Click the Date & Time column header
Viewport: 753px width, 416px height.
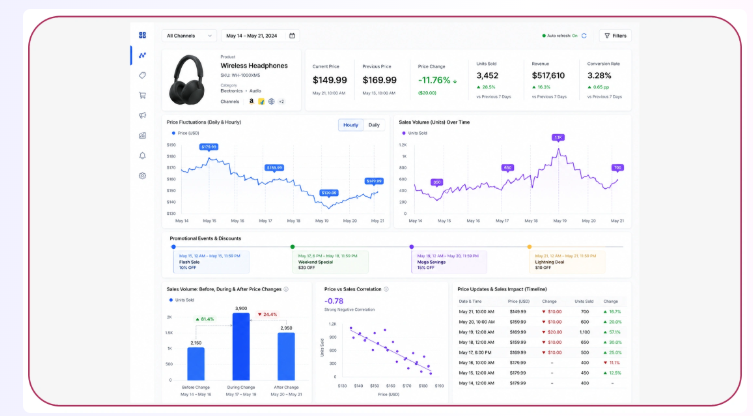[x=470, y=301]
